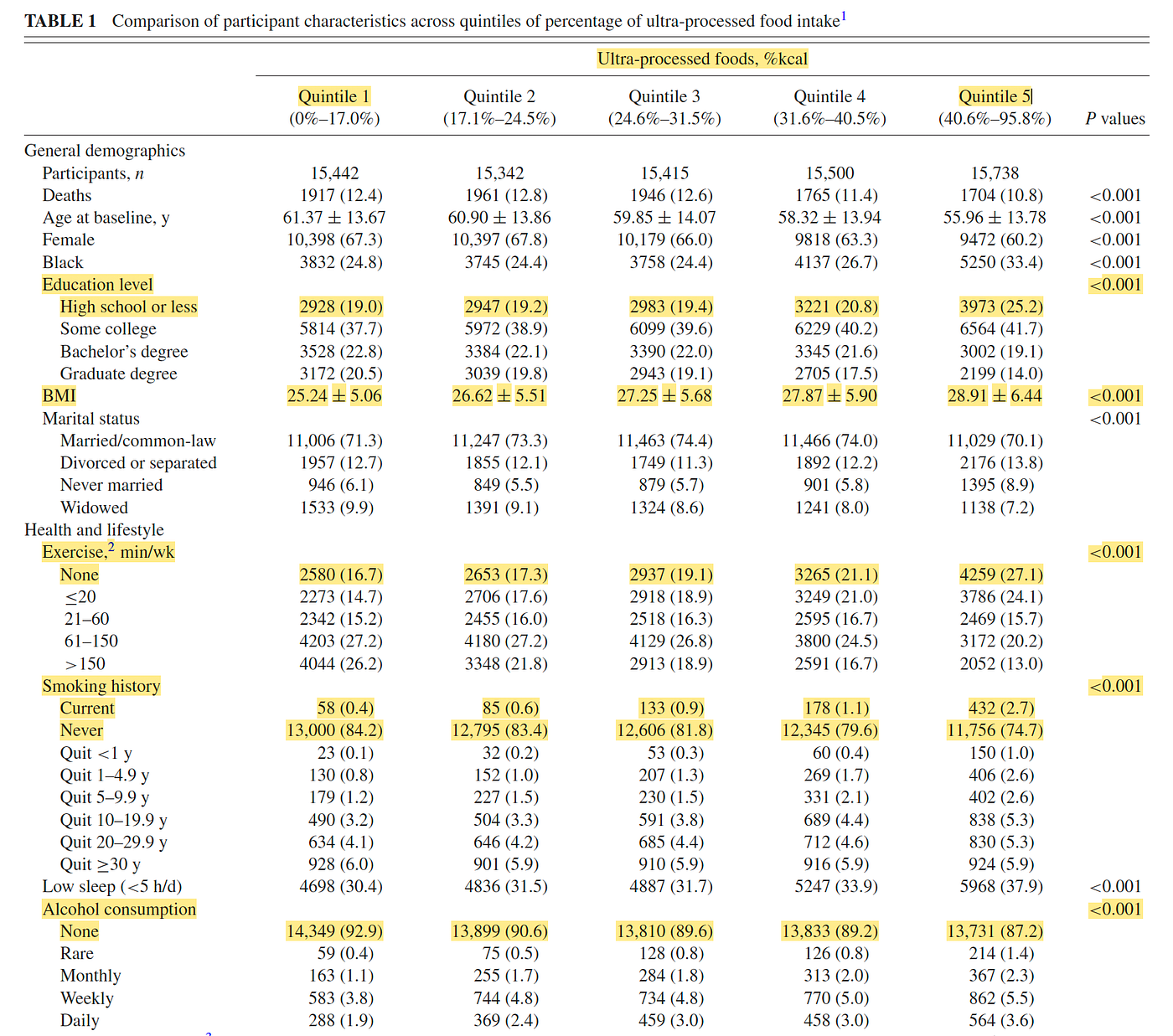Click the highlighted 'Education level' label

pos(97,285)
